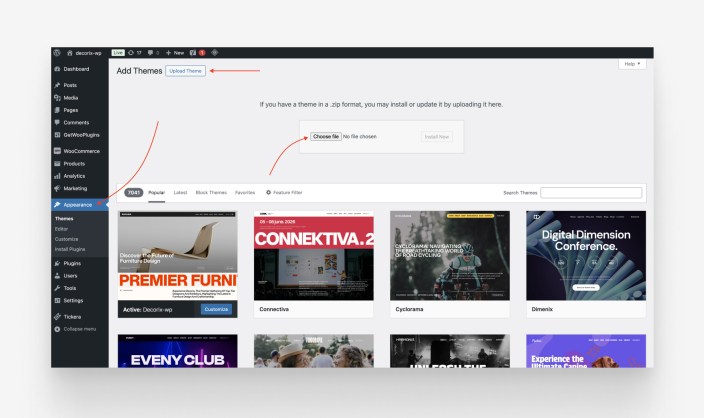Open the updates icon in admin bar
Screen dimensions: 704x418
click(131, 53)
